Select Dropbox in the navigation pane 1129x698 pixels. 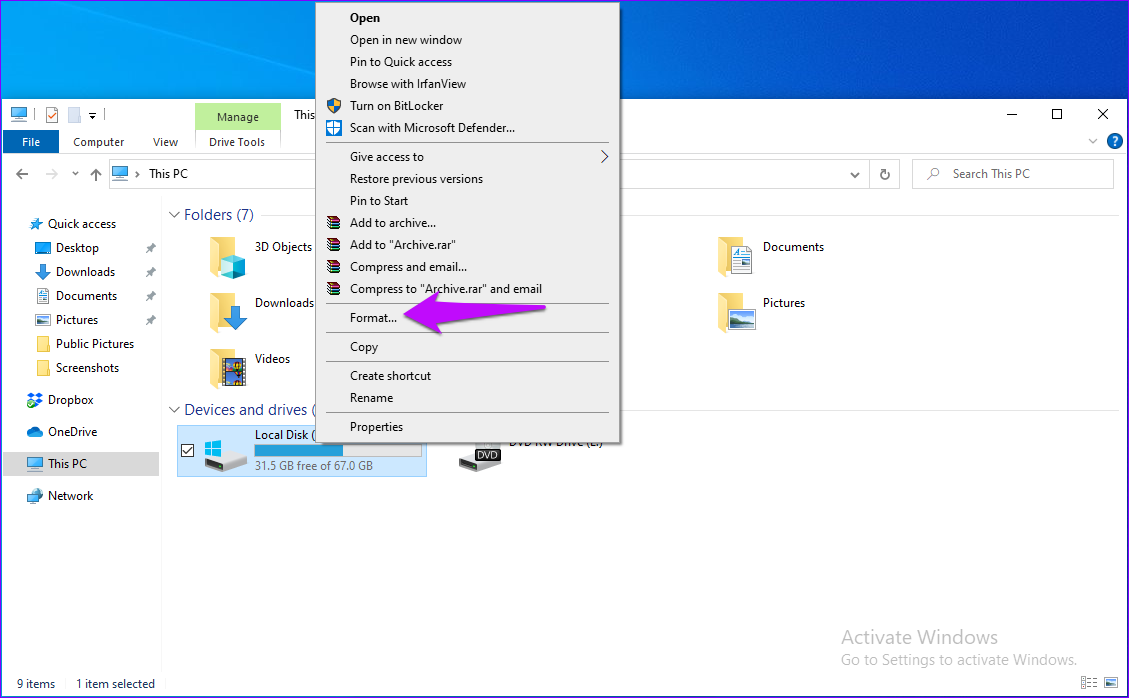tap(70, 400)
